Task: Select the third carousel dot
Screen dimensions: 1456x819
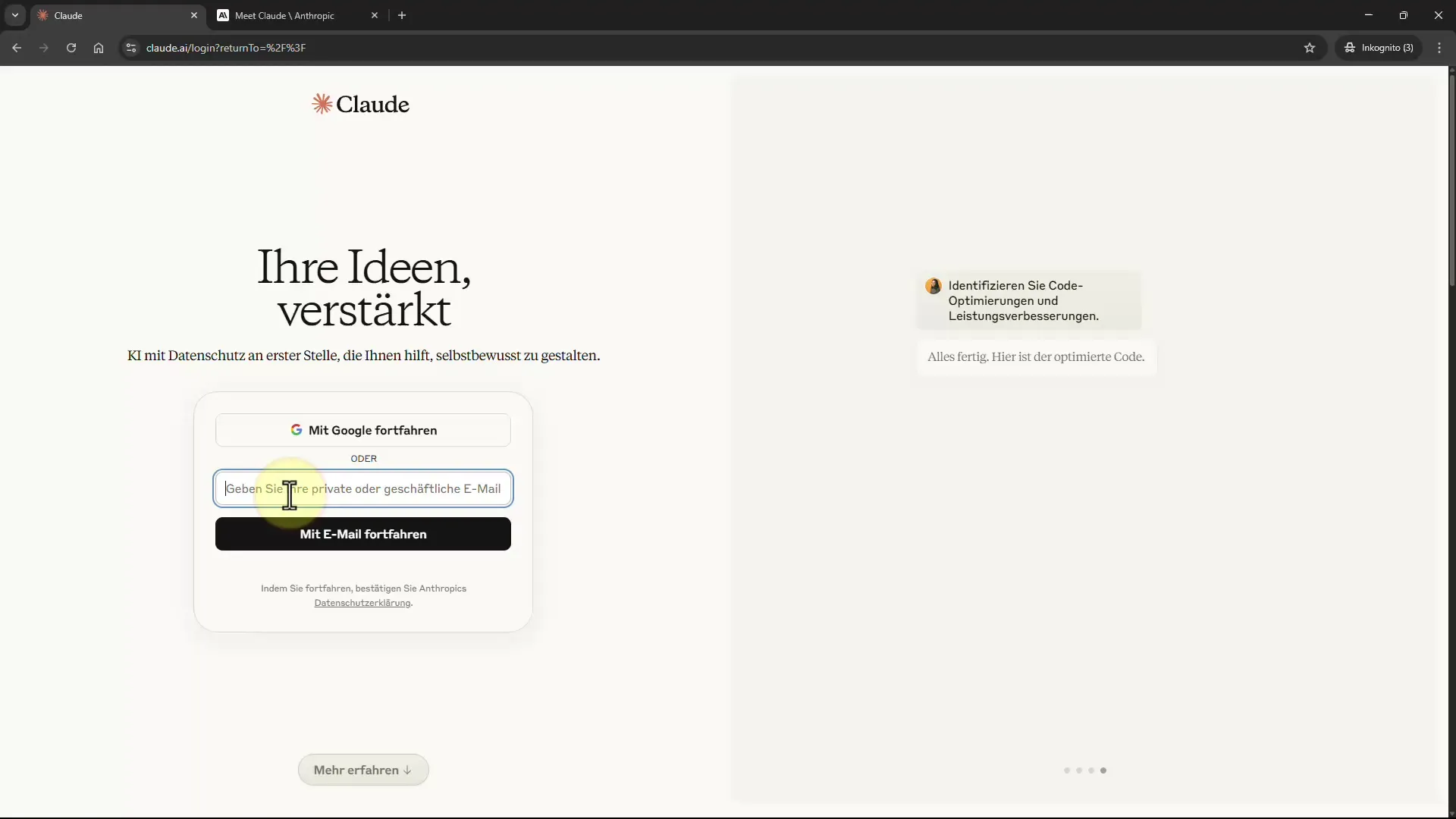Action: tap(1091, 770)
